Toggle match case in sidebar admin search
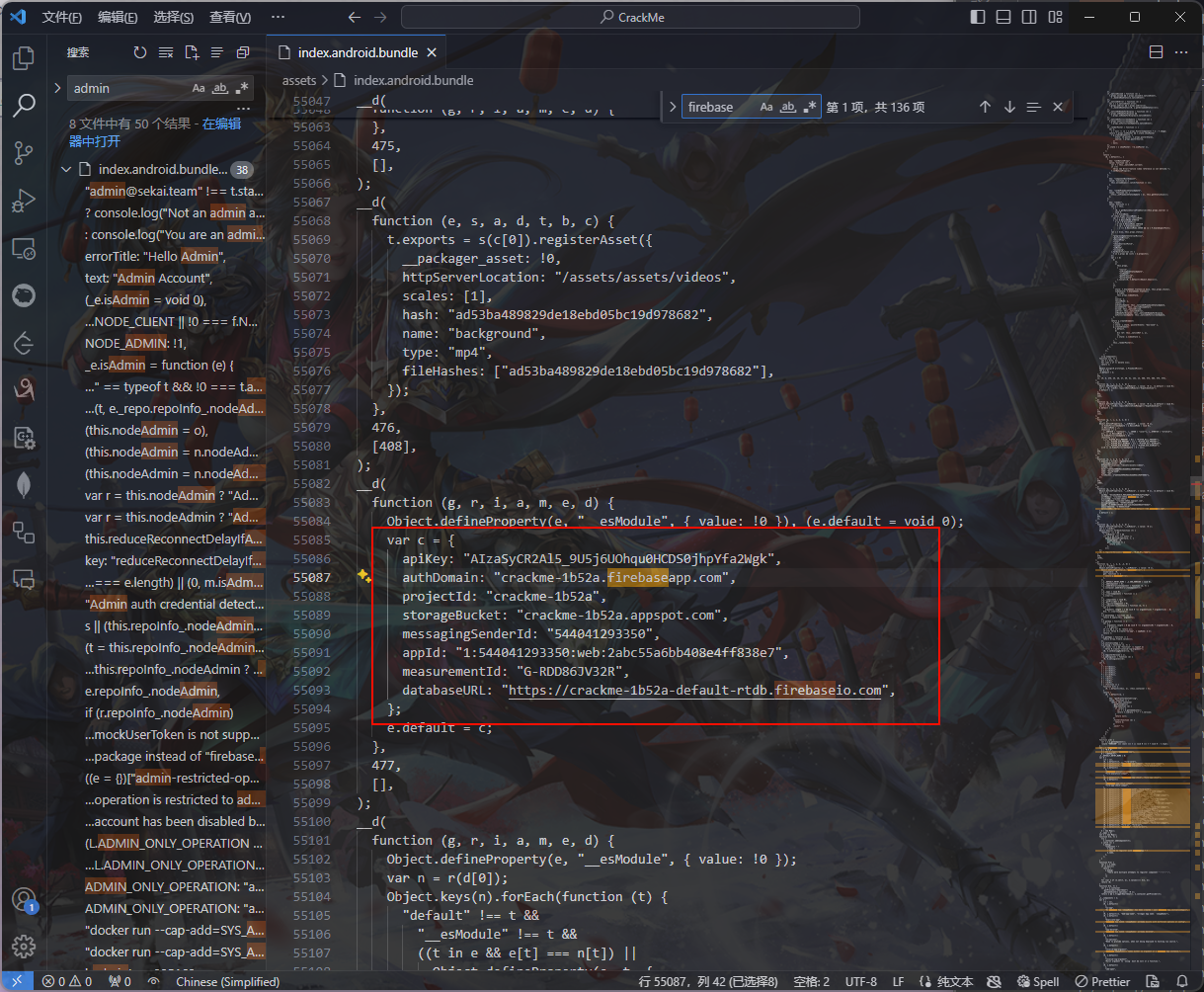Screen dimensions: 1204x992 pyautogui.click(x=199, y=88)
